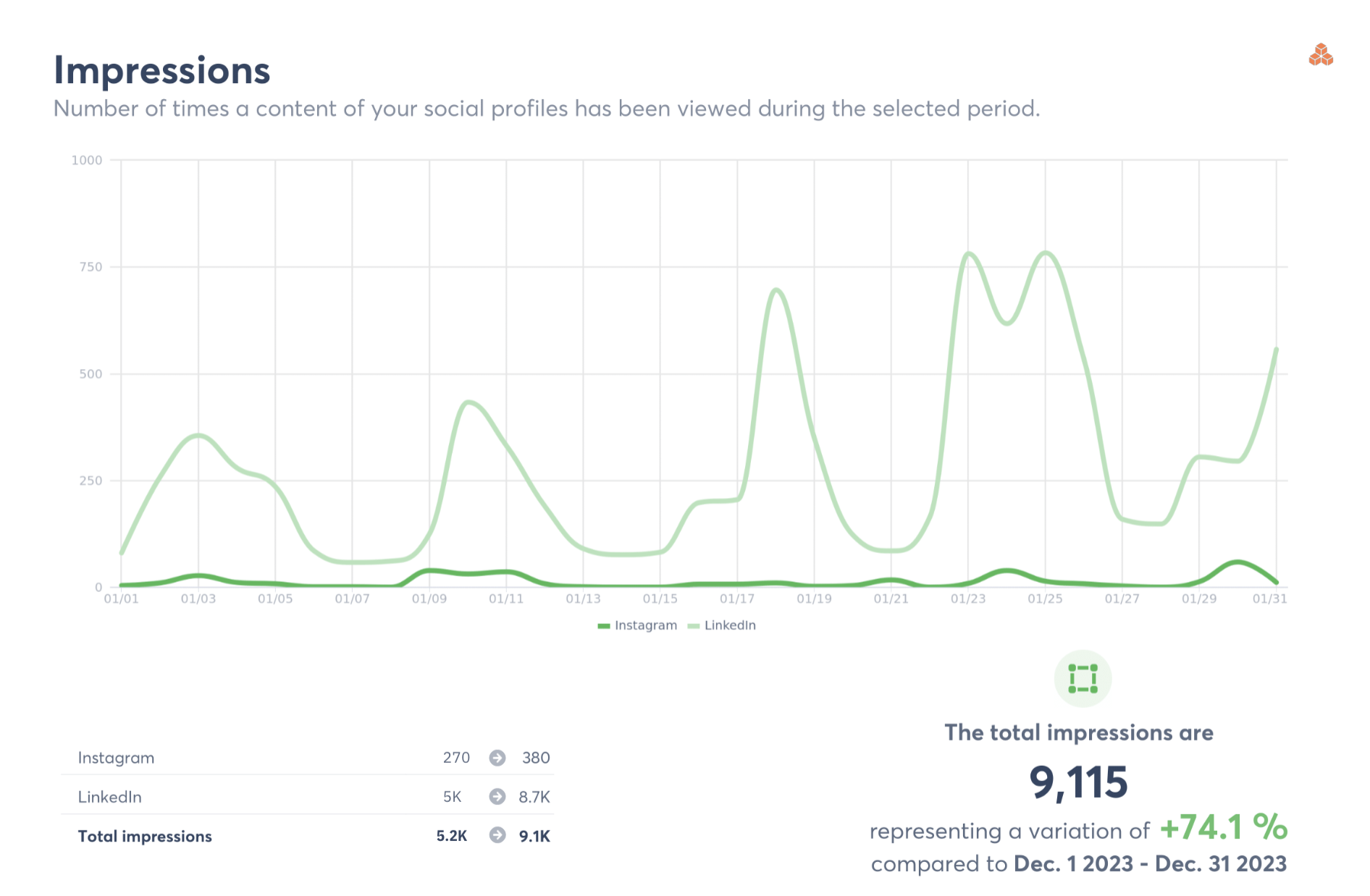
Task: Click the arrow icon in LinkedIn row
Action: tap(497, 797)
